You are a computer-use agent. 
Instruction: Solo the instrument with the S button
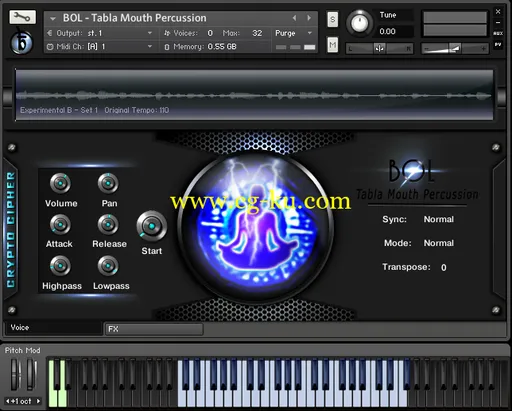(332, 20)
